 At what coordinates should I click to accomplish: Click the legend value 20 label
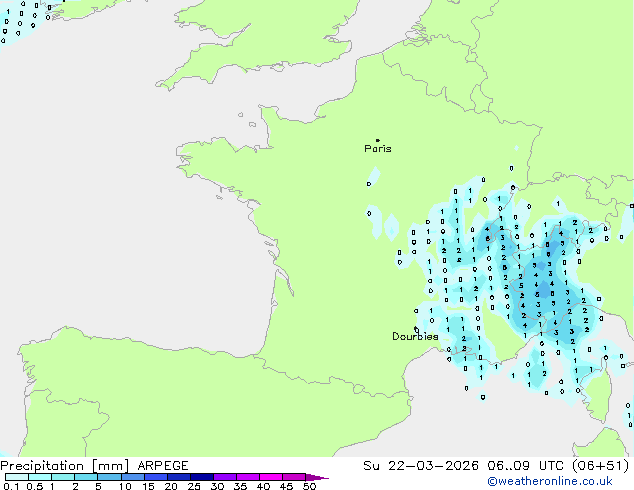(171, 486)
